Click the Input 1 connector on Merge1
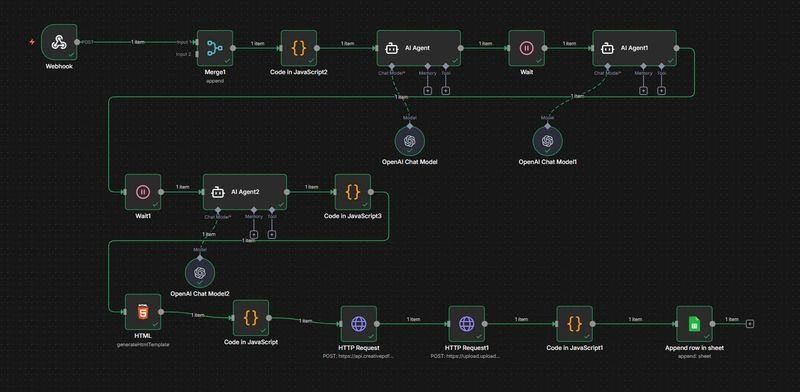The width and height of the screenshot is (800, 392). click(196, 42)
